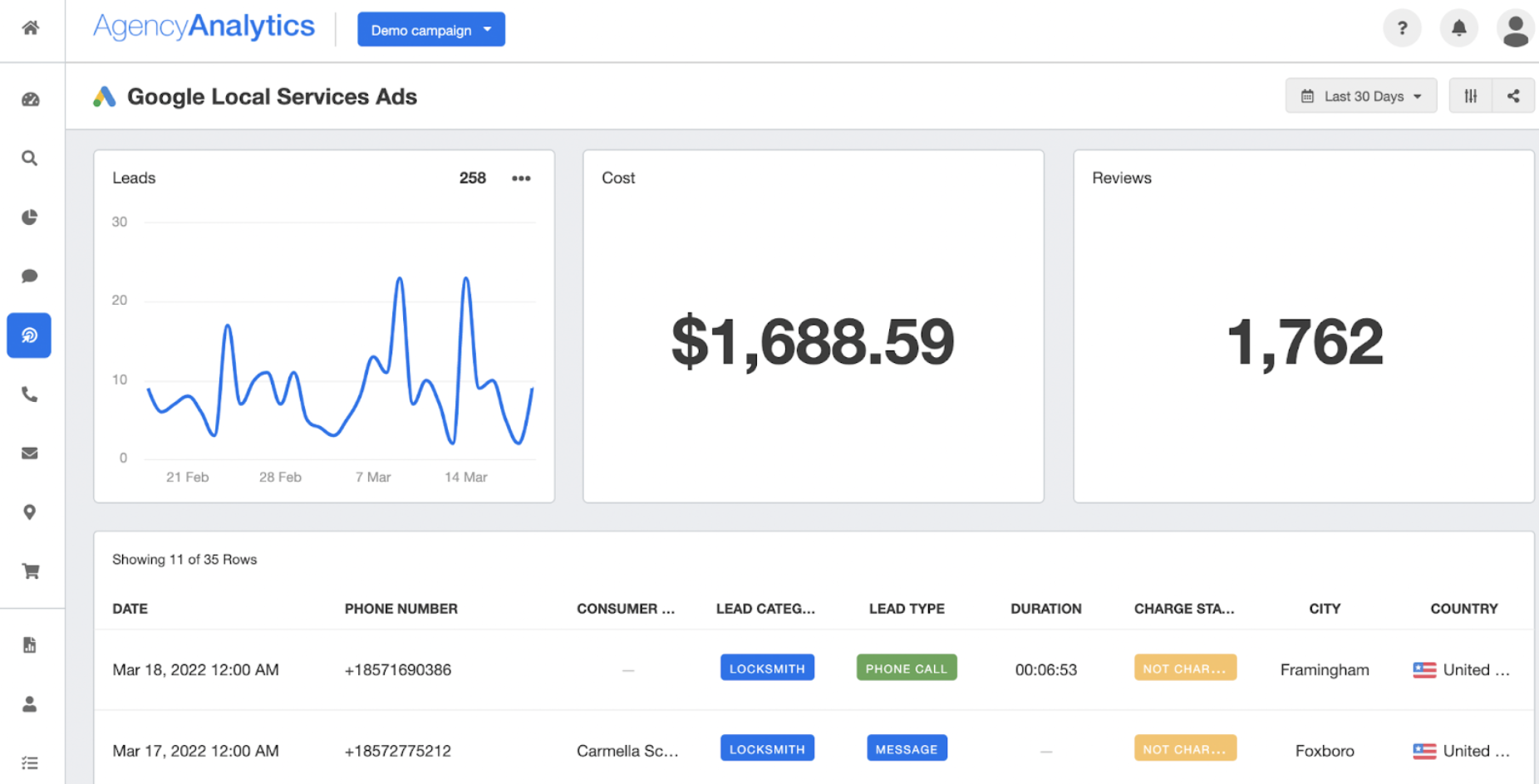Click the 21 Feb axis label

pyautogui.click(x=187, y=477)
